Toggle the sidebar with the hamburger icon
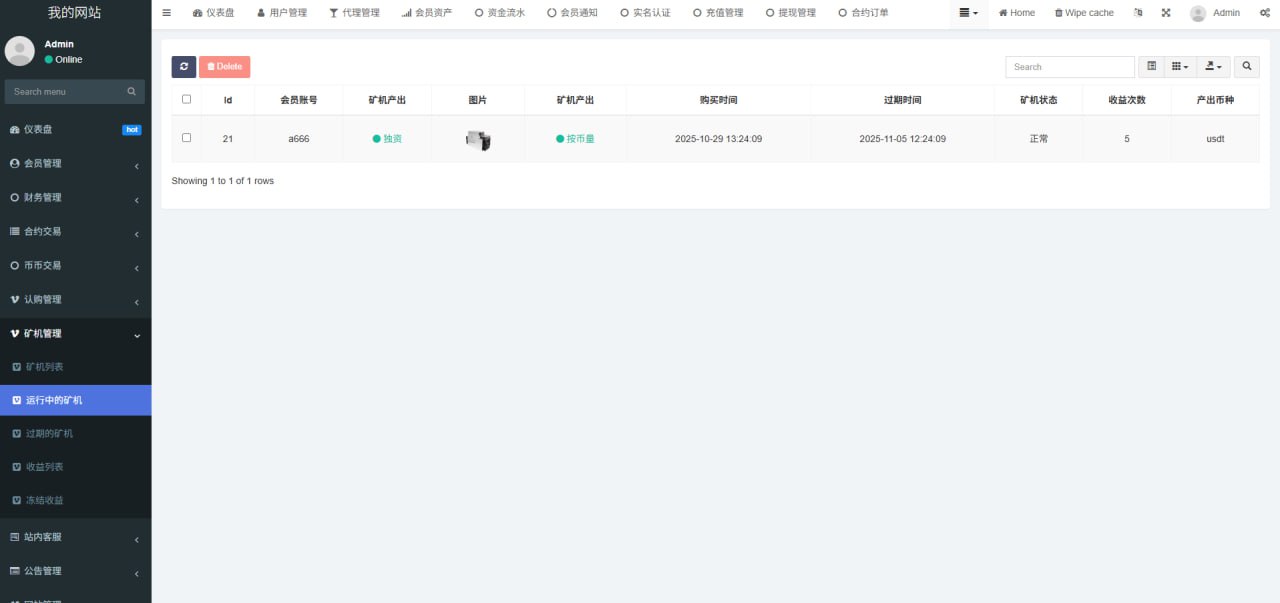This screenshot has width=1280, height=603. coord(166,13)
